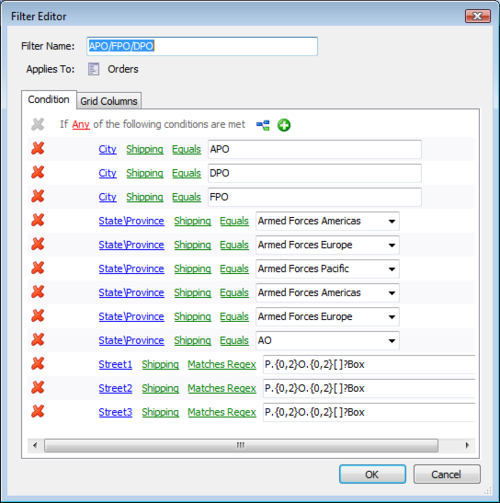Viewport: 500px width, 503px height.
Task: Click the Street2 field link
Action: (115, 388)
